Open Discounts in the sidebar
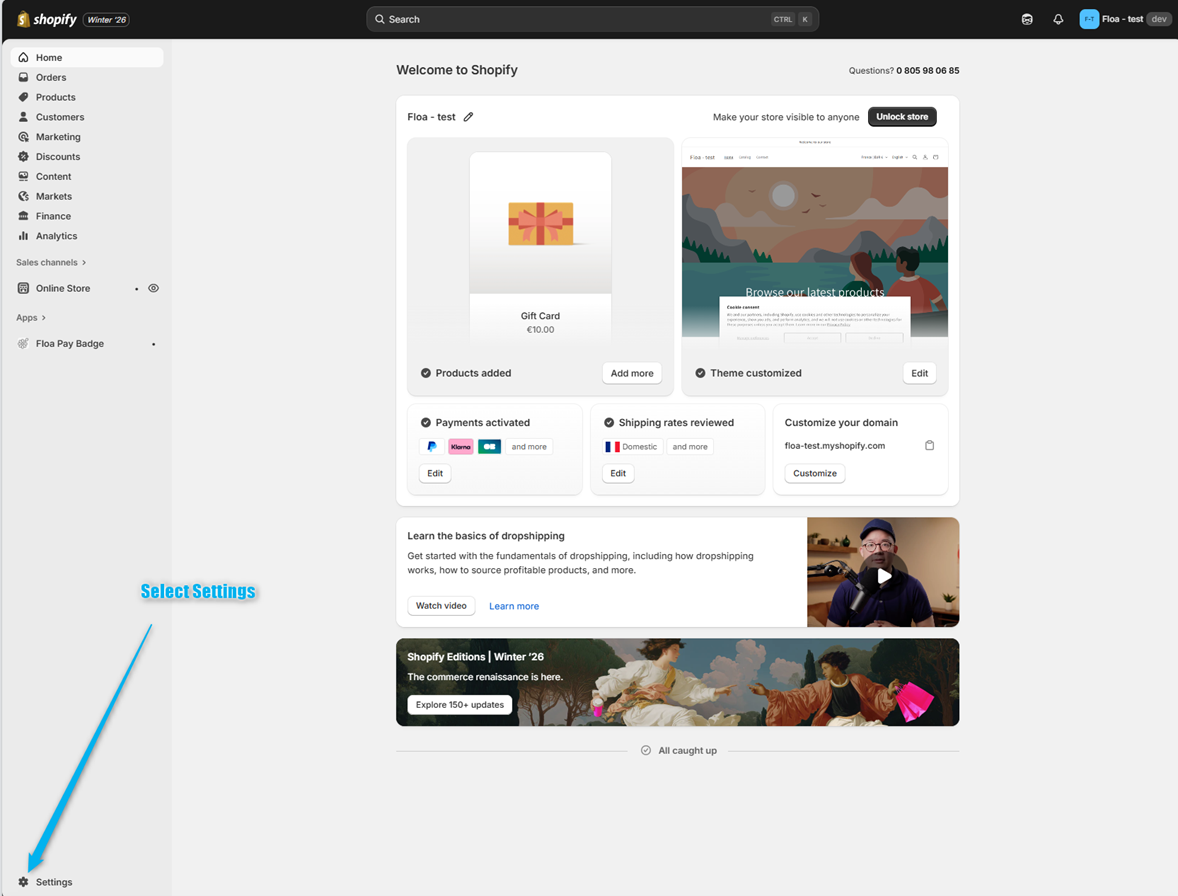 (86, 156)
